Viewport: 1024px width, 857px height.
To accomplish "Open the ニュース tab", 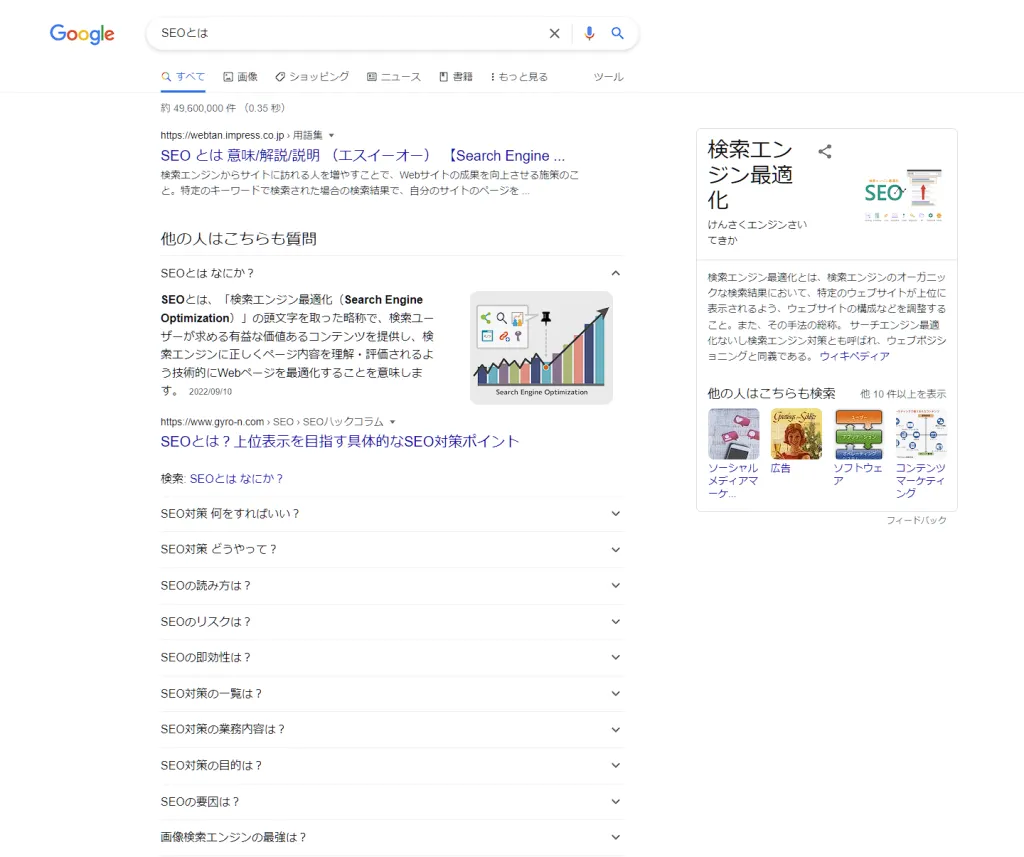I will [x=394, y=77].
